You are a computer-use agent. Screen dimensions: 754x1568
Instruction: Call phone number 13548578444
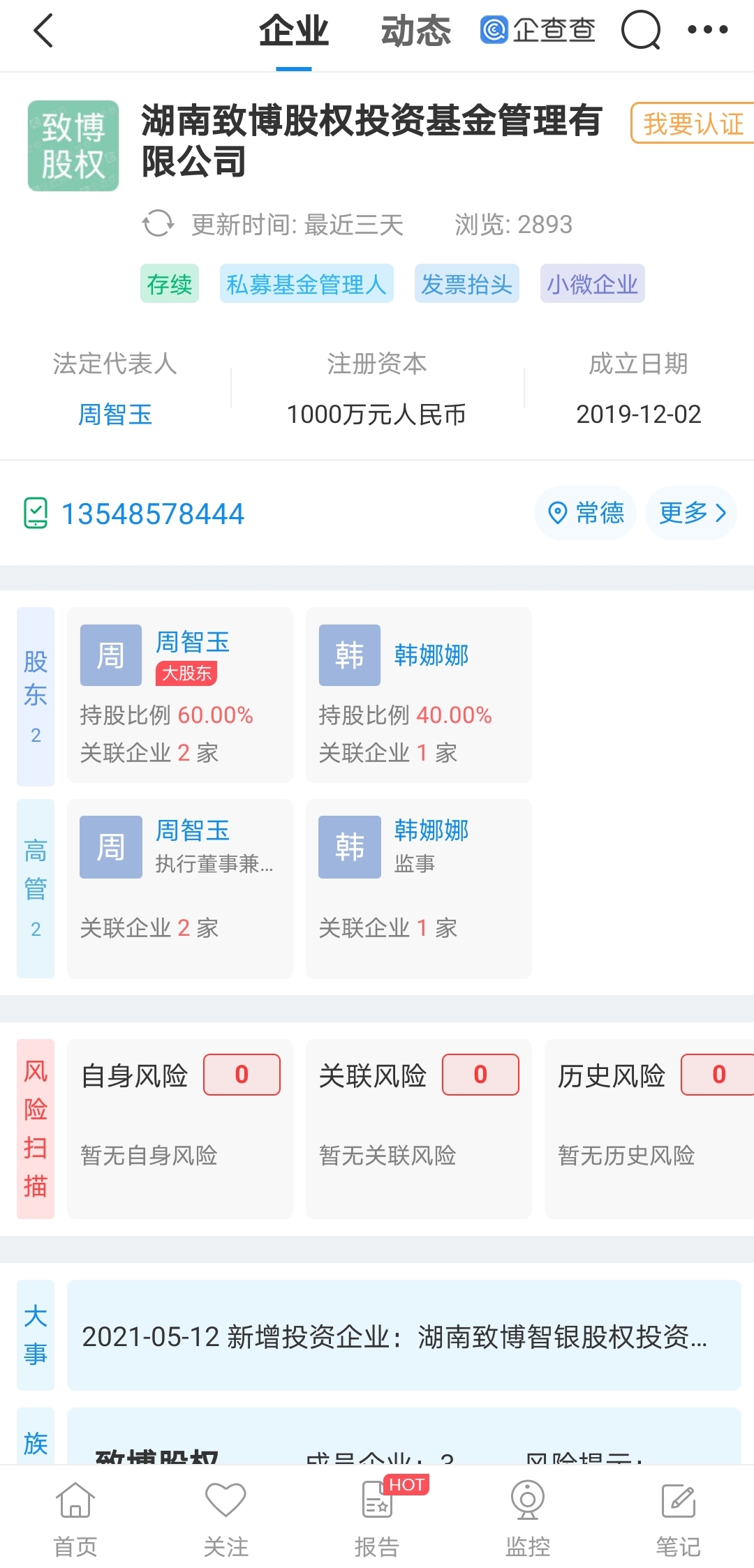tap(152, 514)
